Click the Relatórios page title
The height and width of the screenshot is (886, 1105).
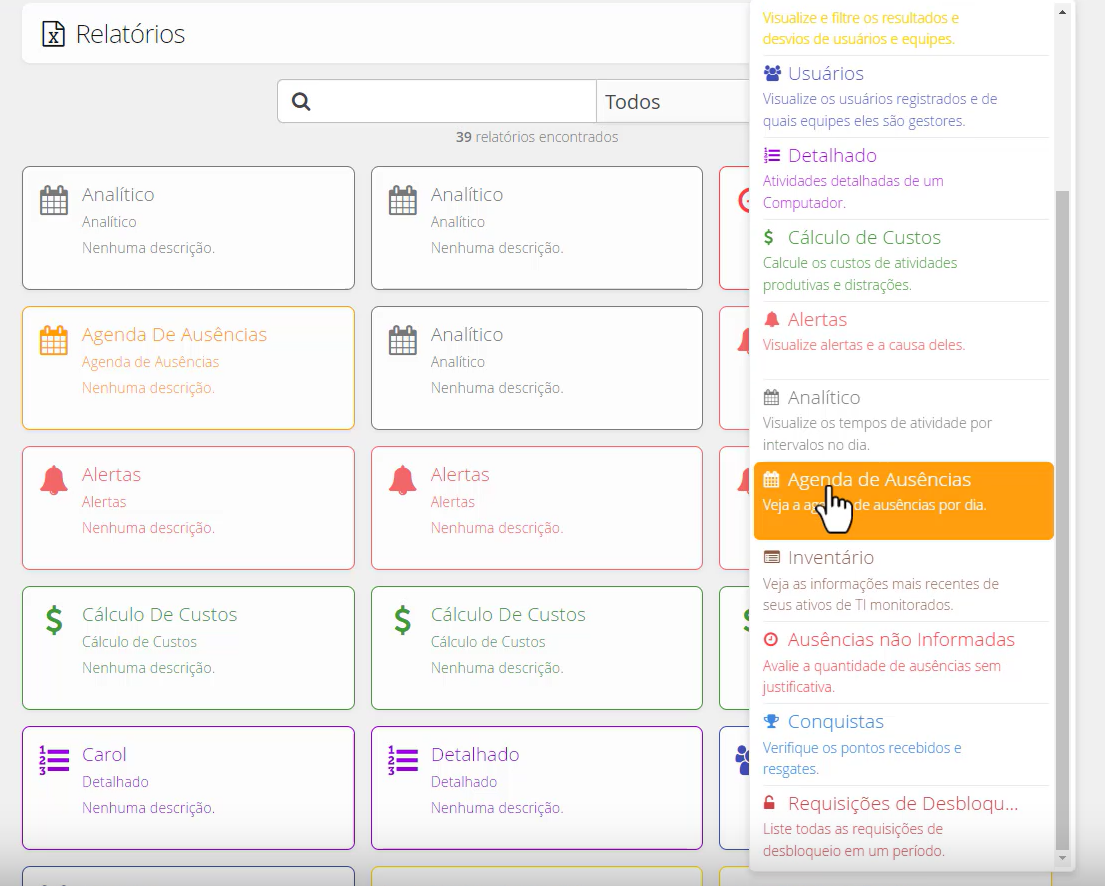tap(130, 34)
